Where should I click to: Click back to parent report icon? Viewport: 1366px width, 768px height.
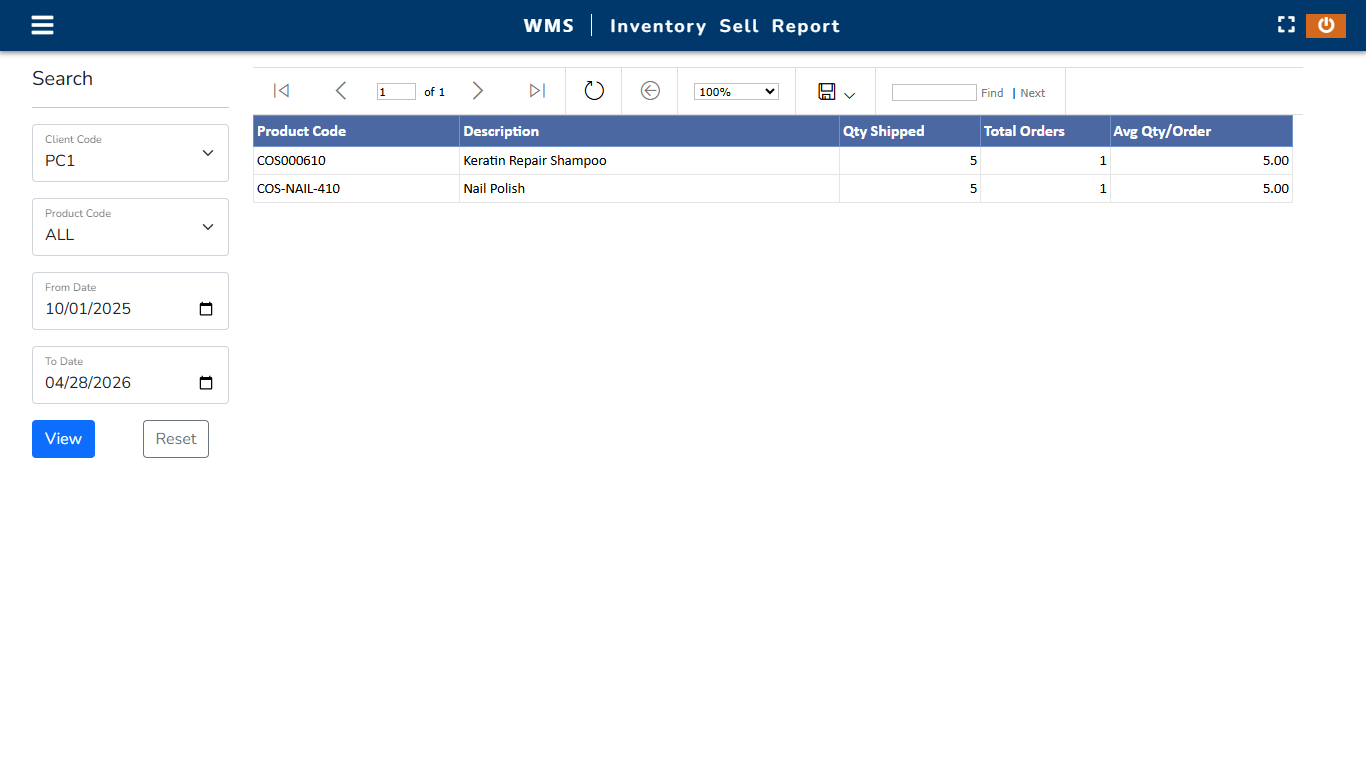[x=650, y=91]
